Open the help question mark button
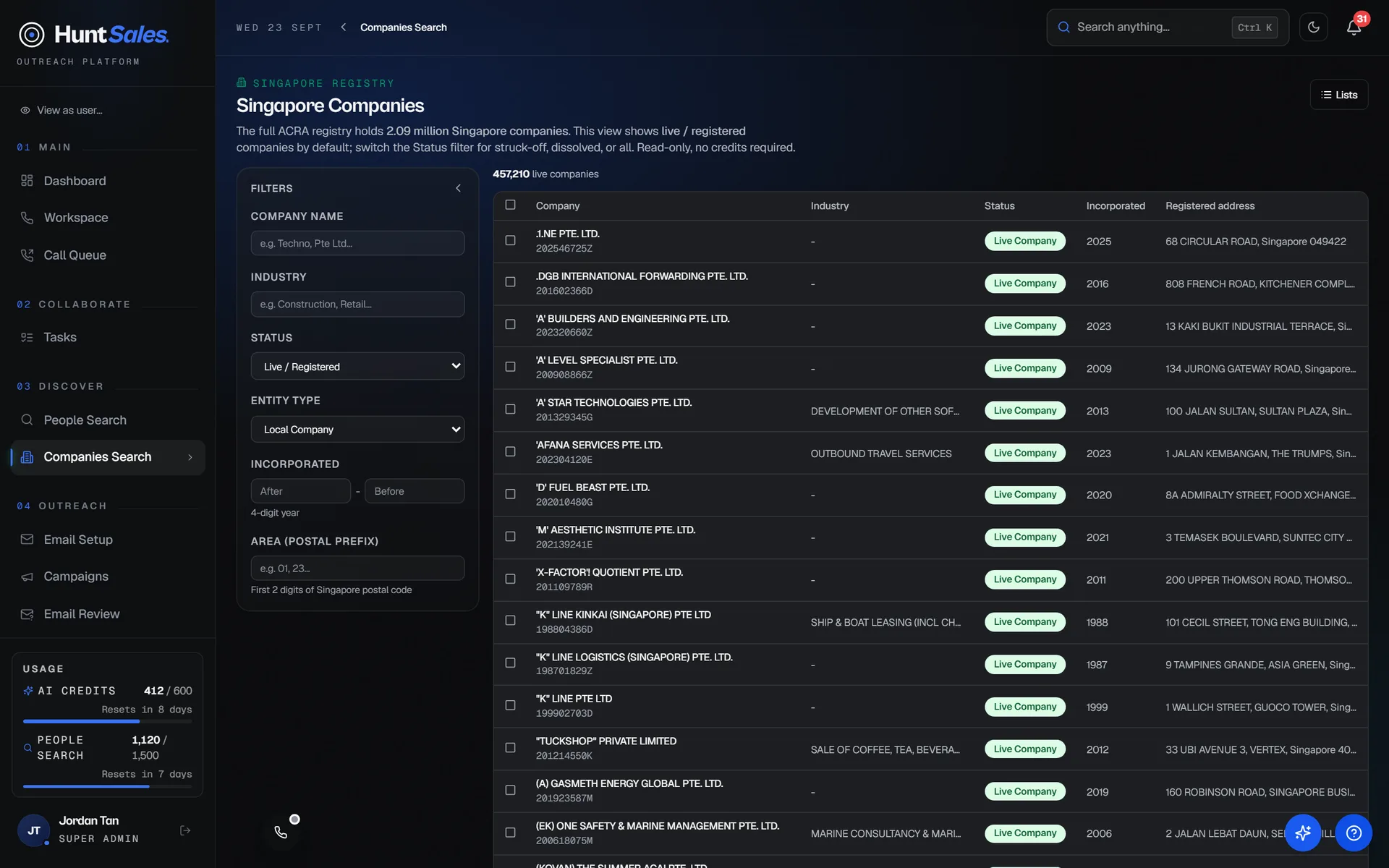 [x=1354, y=833]
